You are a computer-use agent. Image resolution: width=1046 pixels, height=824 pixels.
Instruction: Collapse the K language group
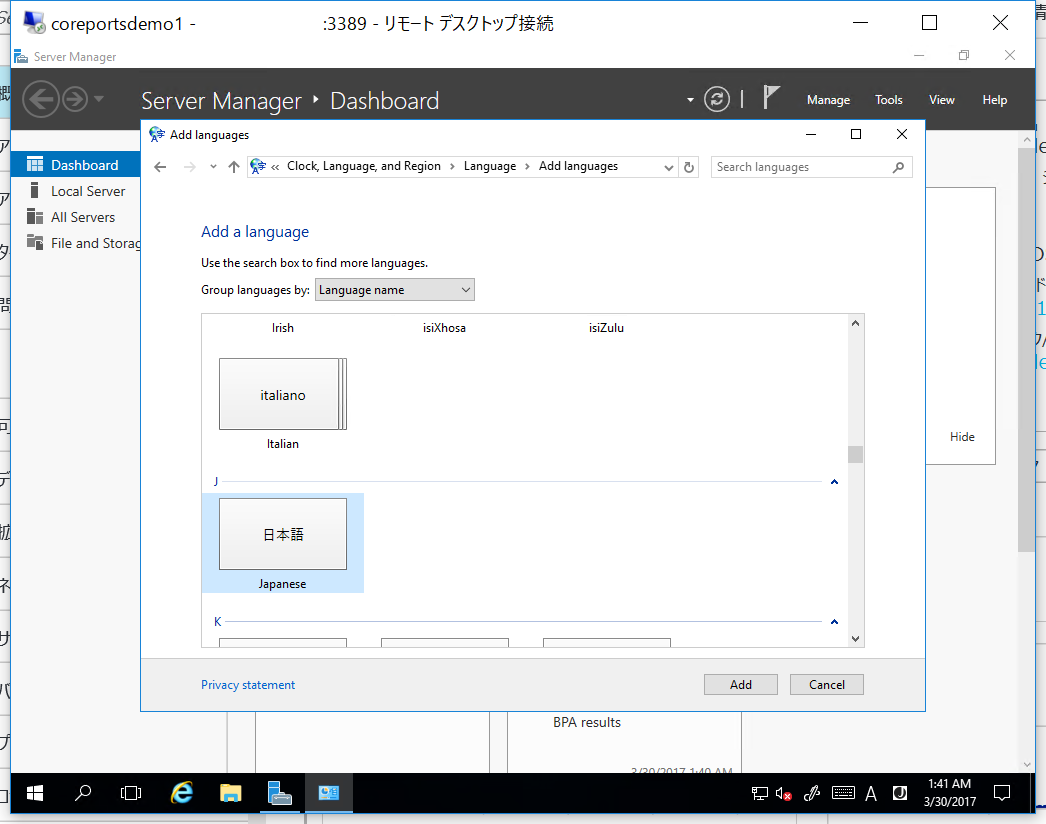[x=834, y=622]
